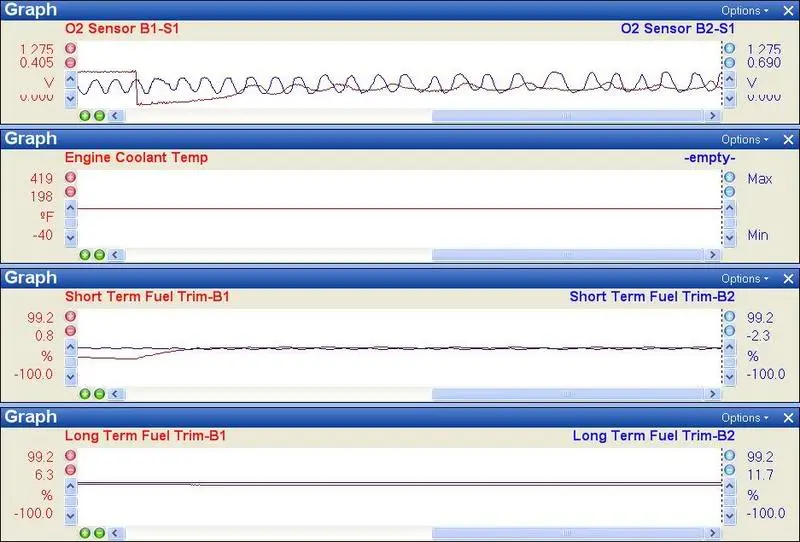Select the 'Engine Coolant Temp' label
800x542 pixels.
click(x=136, y=157)
